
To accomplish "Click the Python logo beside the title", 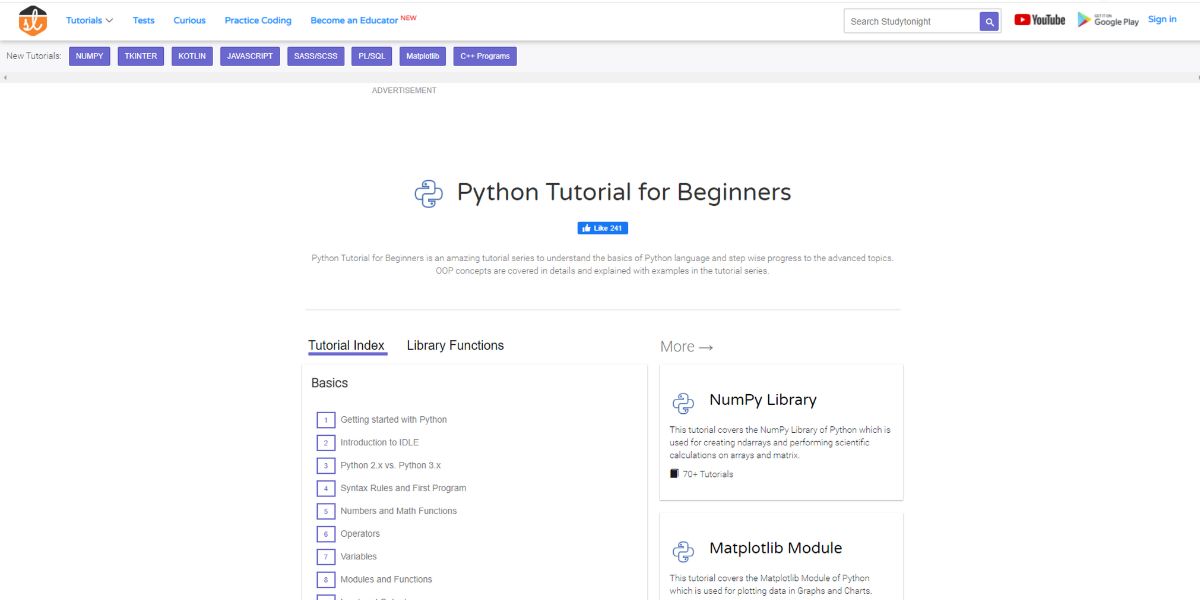I will [429, 192].
